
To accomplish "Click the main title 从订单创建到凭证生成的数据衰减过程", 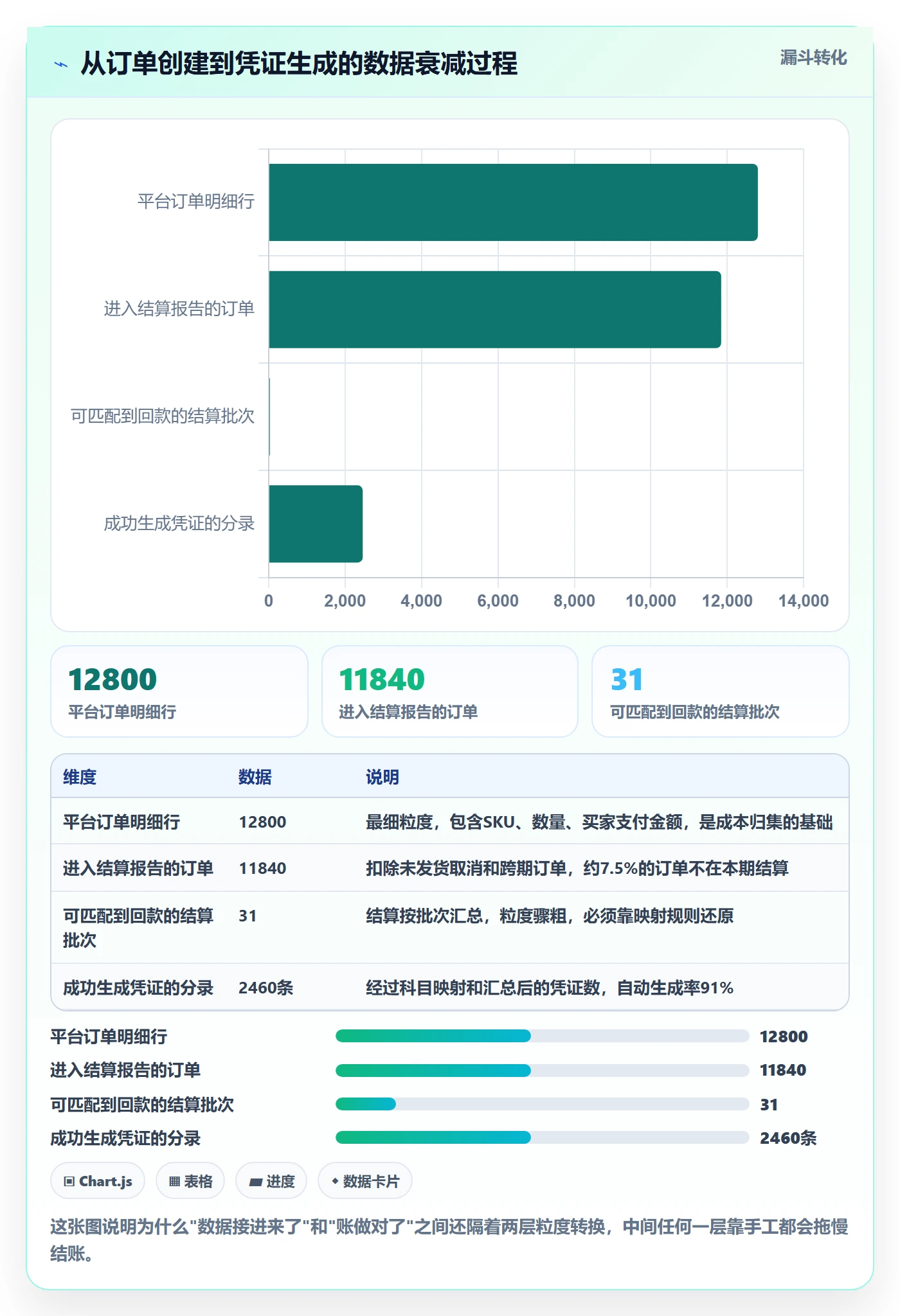I will pyautogui.click(x=299, y=64).
